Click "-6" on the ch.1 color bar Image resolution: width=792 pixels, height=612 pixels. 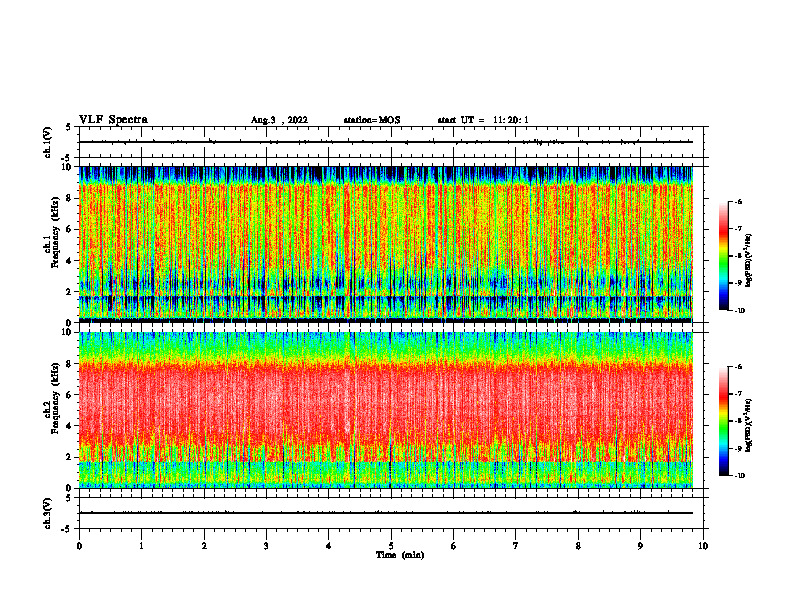(x=738, y=201)
